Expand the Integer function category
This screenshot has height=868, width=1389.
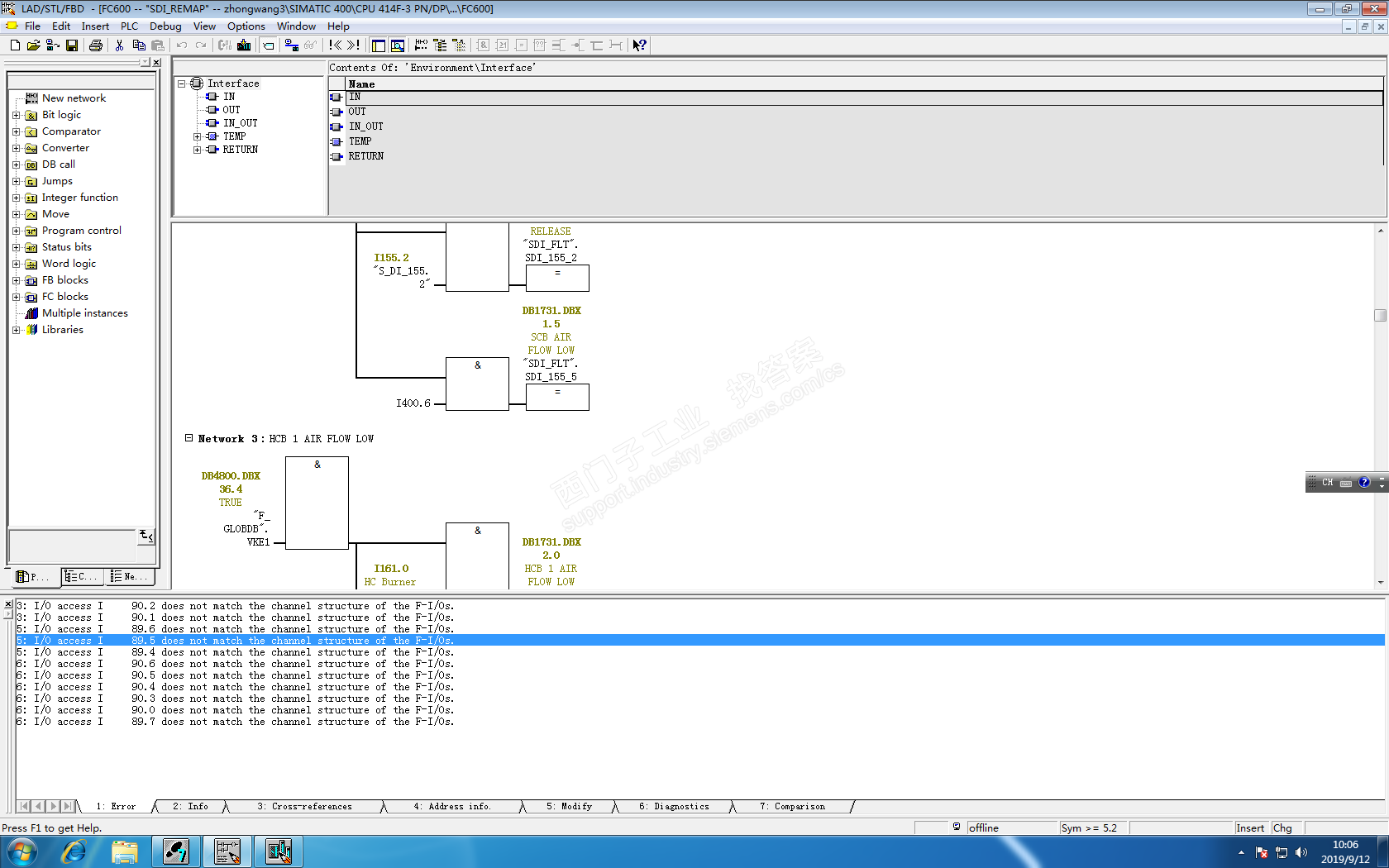(16, 198)
